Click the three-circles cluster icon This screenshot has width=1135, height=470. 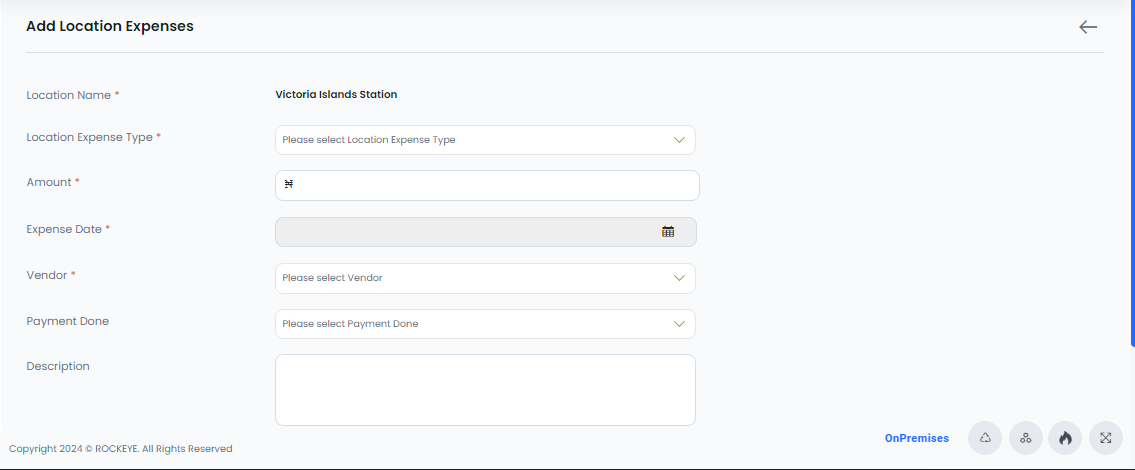click(x=1026, y=438)
